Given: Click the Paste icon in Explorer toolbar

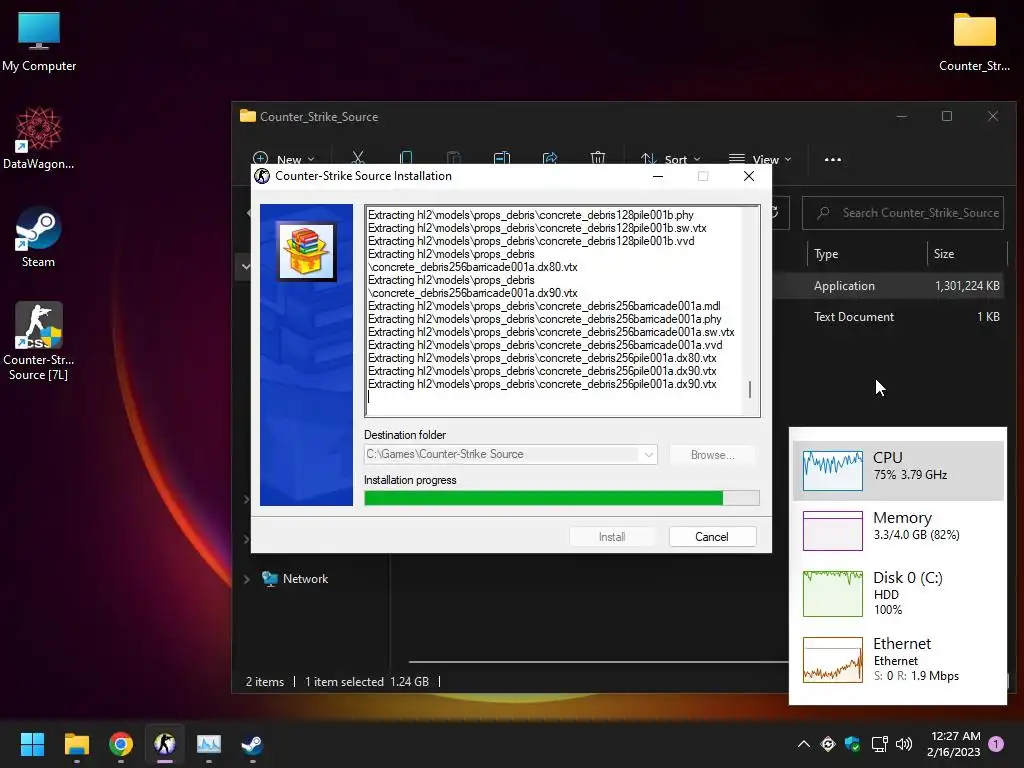Looking at the screenshot, I should (x=453, y=158).
